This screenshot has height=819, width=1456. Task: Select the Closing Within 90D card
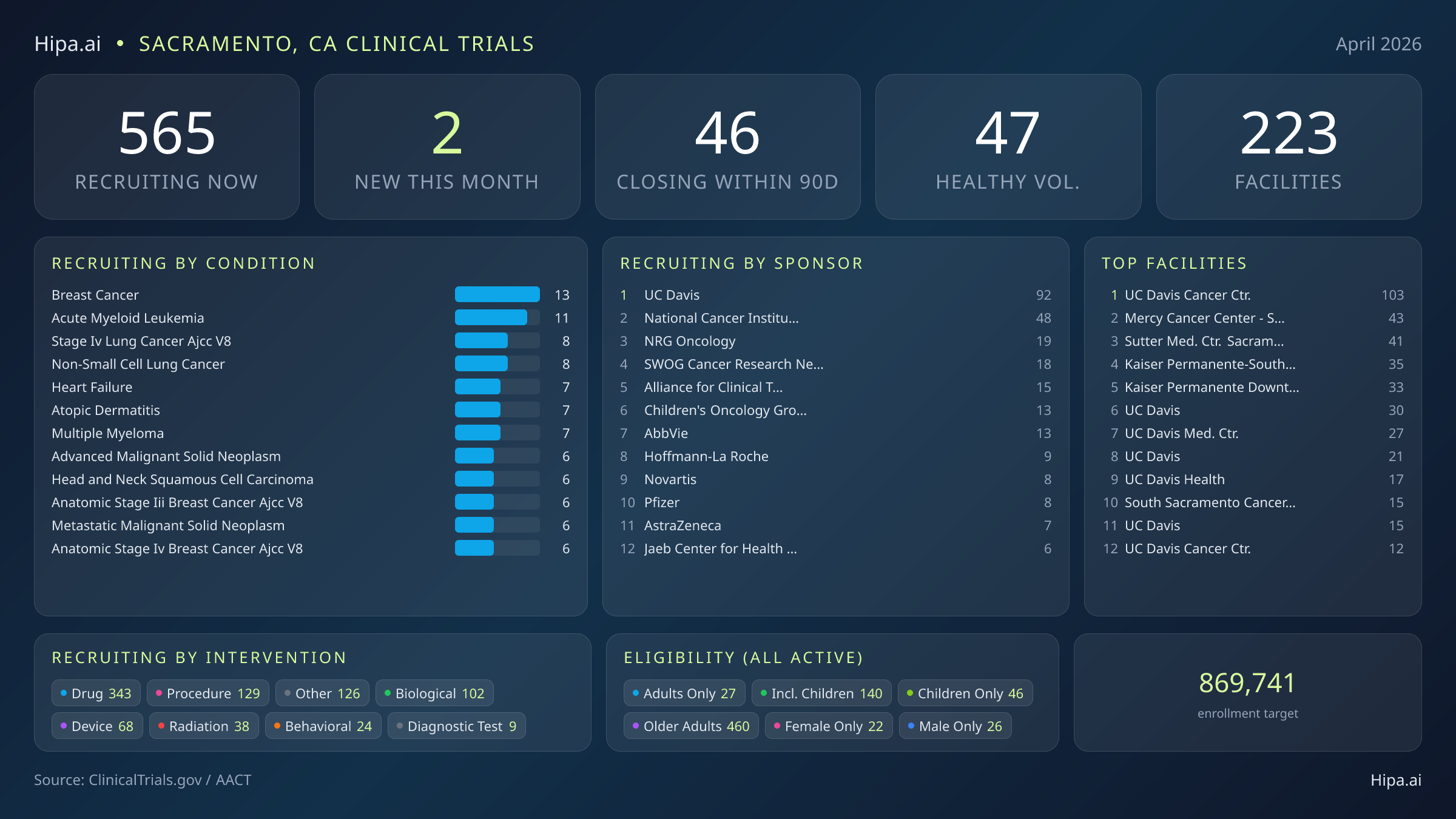click(727, 147)
